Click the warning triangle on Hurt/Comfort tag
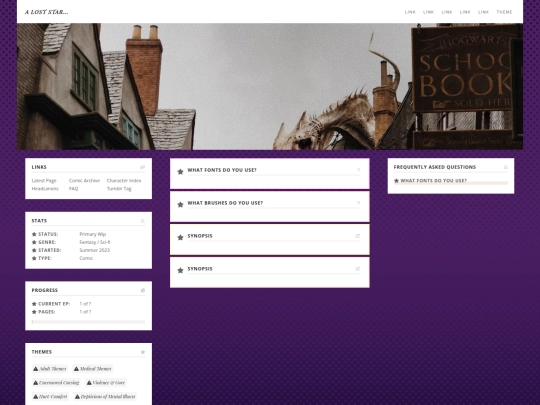Image resolution: width=540 pixels, height=405 pixels. point(35,396)
